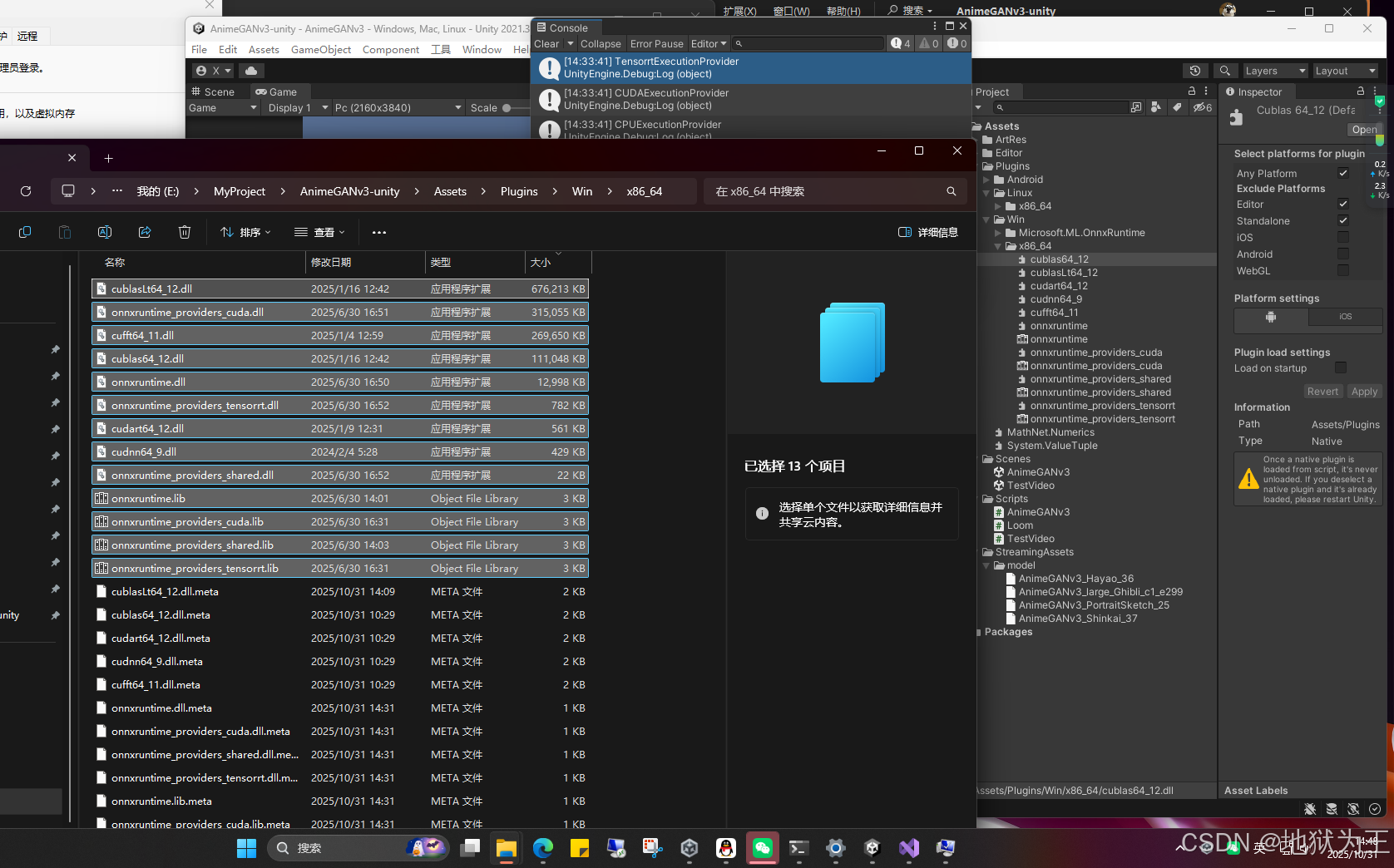The image size is (1394, 868).
Task: Open Display 1 dropdown
Action: coord(297,107)
